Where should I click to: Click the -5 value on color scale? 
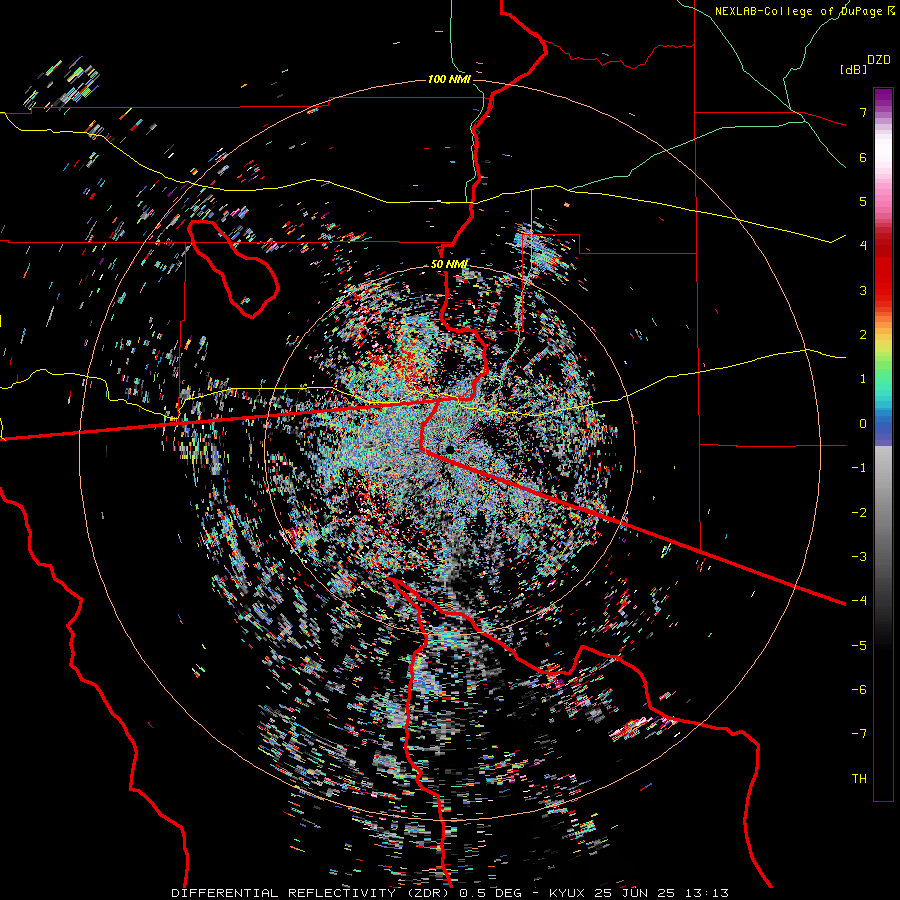coord(859,645)
